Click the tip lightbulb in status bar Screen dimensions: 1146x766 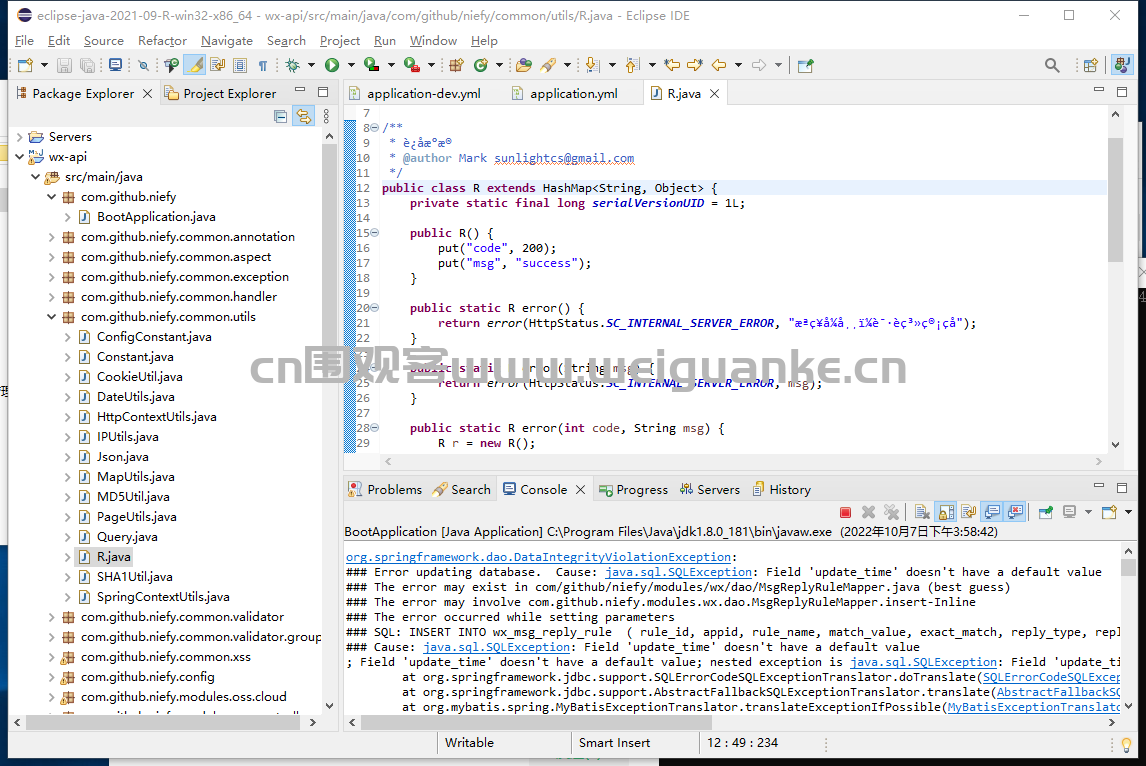pos(1126,745)
